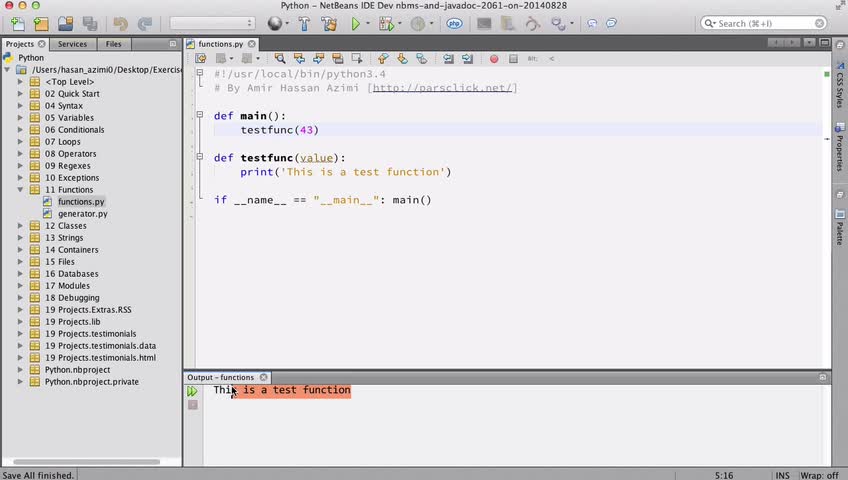Click the Undo arrow icon
This screenshot has width=848, height=480.
coord(121,24)
